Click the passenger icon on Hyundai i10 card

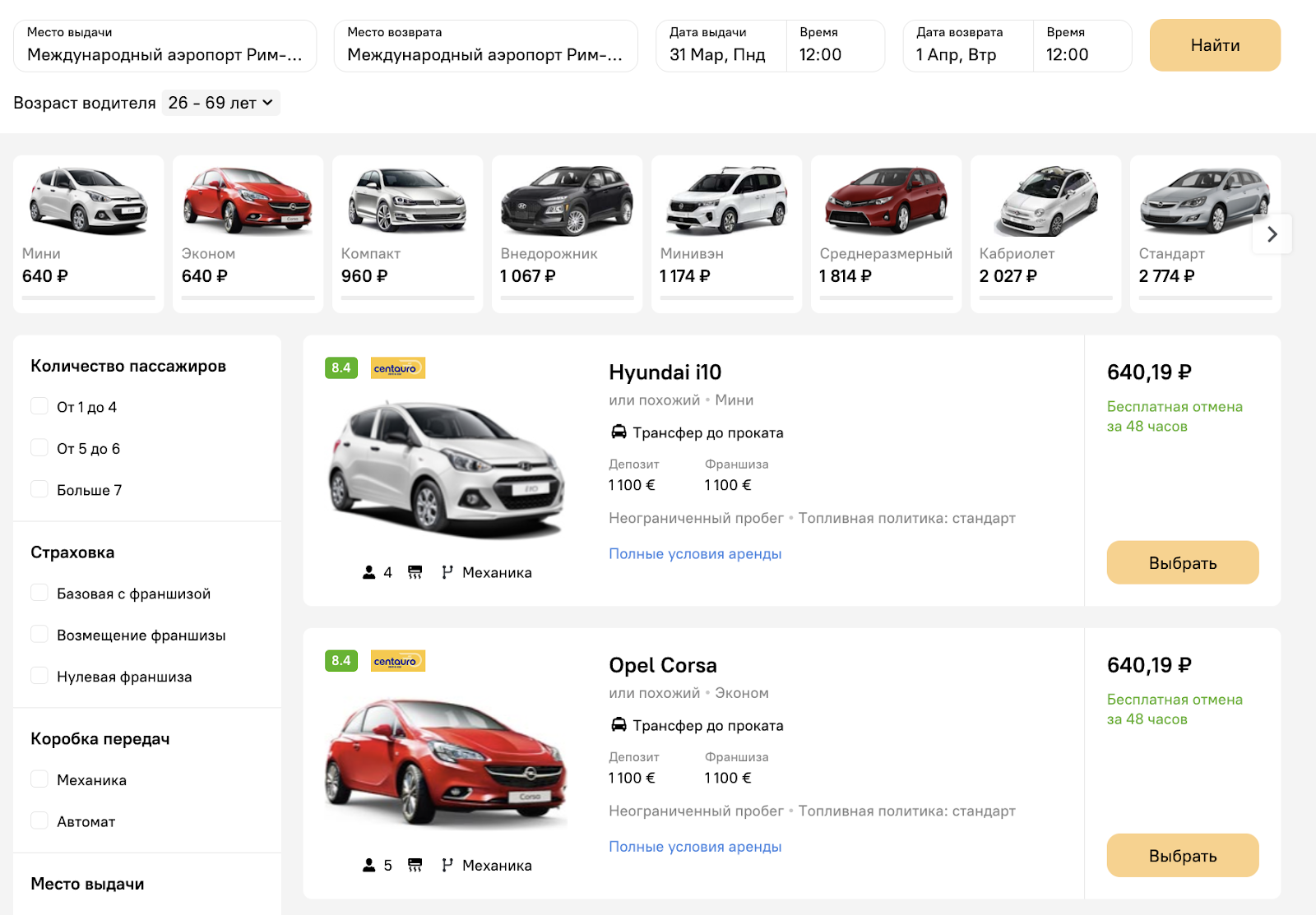(368, 572)
